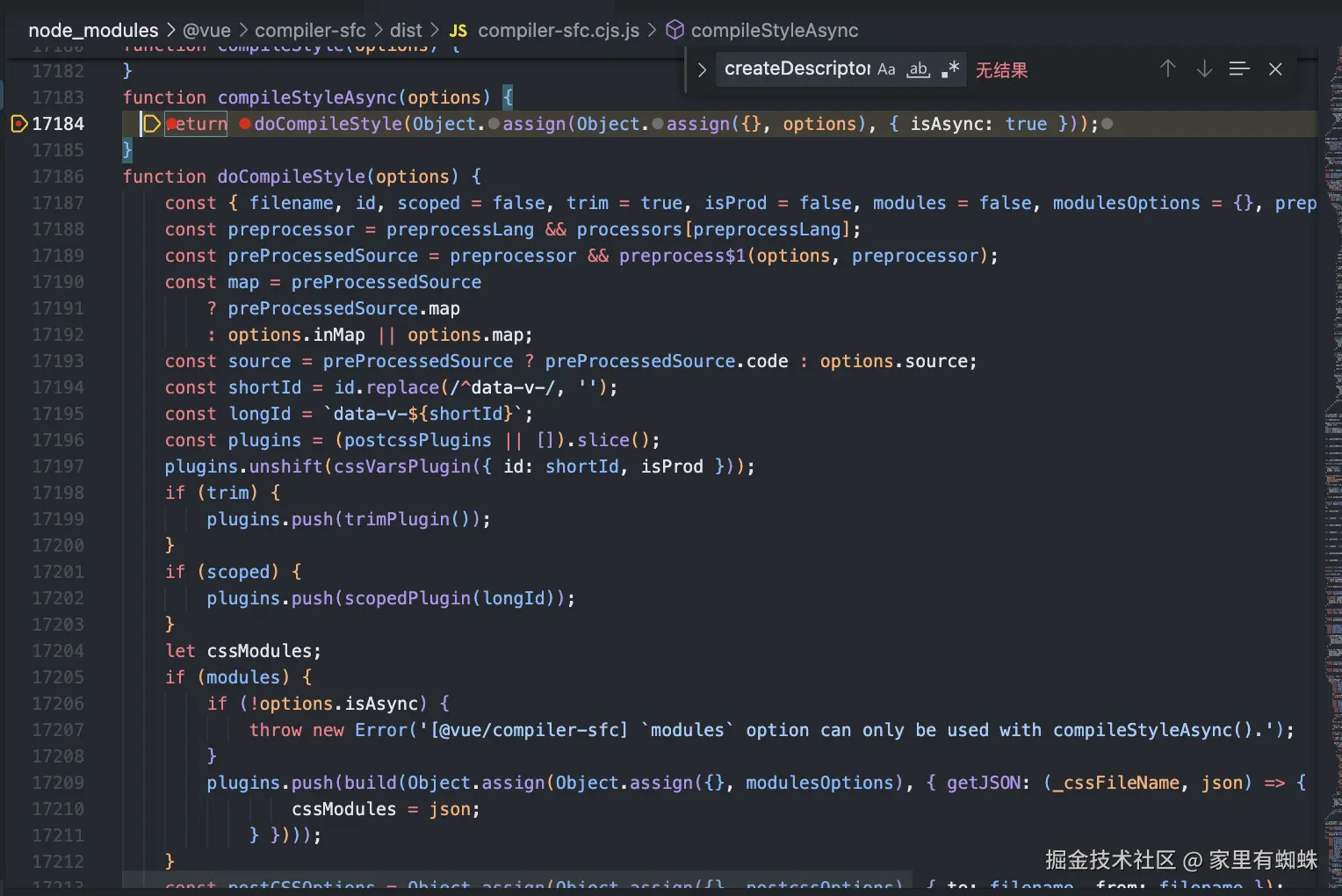The height and width of the screenshot is (896, 1342).
Task: Click line number 17186
Action: pos(58,177)
